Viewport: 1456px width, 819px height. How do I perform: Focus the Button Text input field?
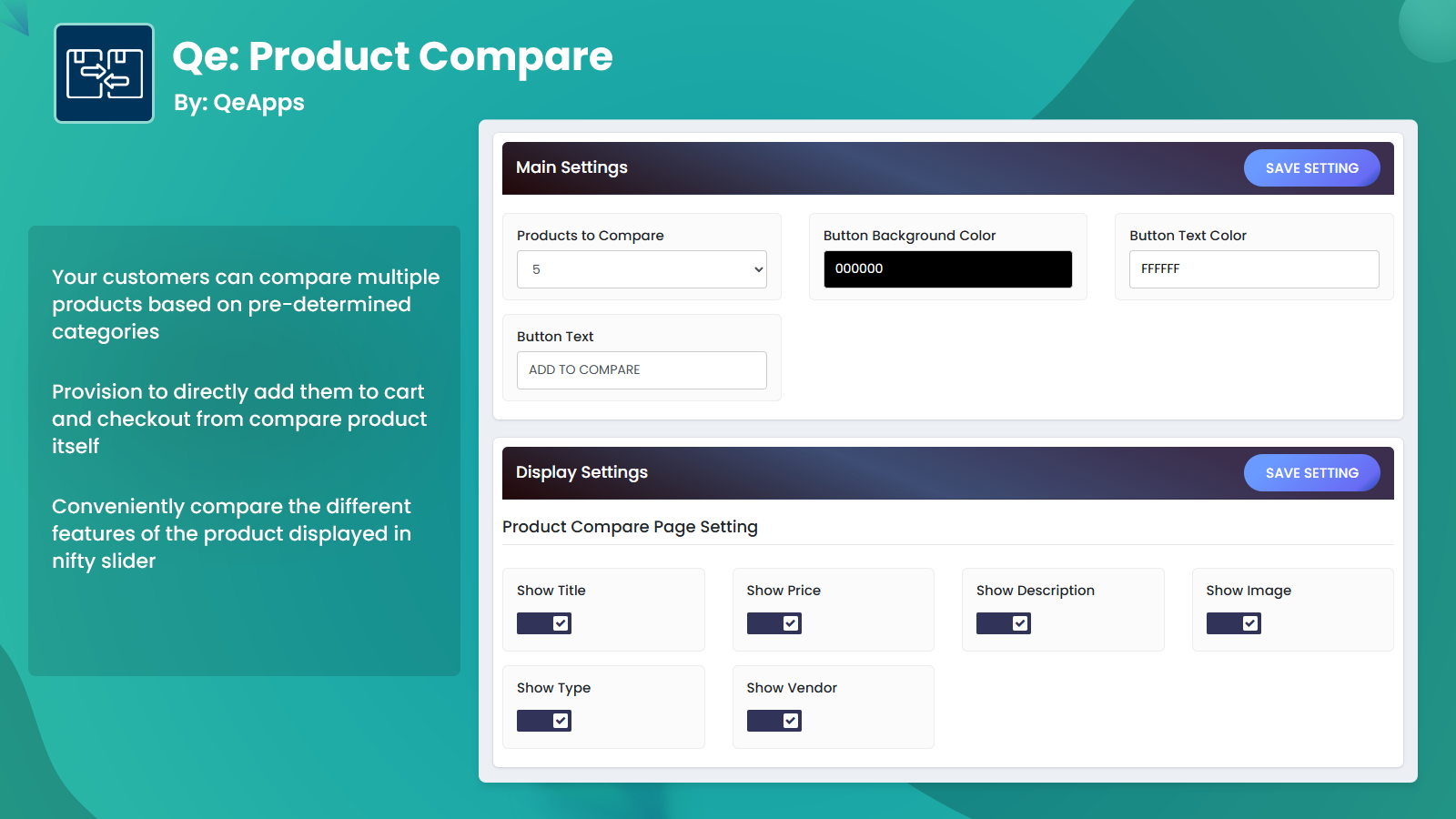642,370
